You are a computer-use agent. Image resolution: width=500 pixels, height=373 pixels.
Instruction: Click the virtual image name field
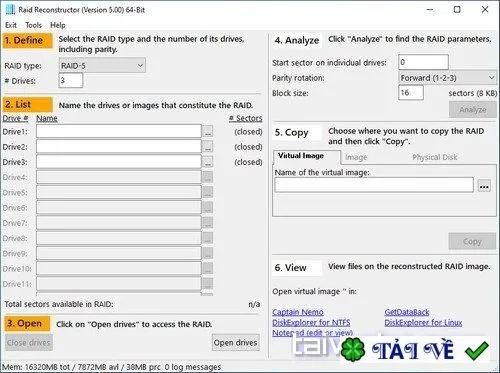pos(374,185)
